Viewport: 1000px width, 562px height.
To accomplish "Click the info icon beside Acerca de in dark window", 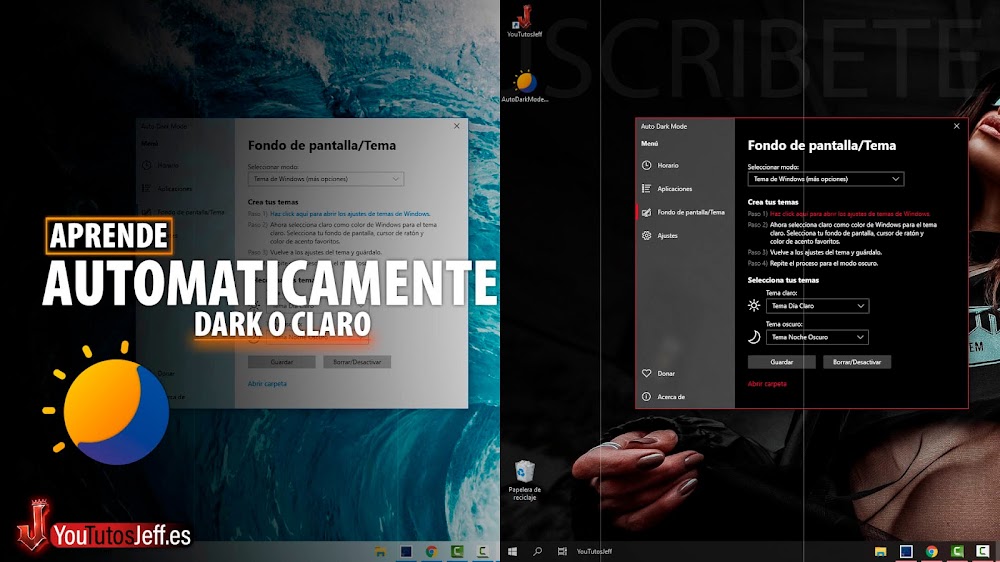I will click(x=646, y=397).
